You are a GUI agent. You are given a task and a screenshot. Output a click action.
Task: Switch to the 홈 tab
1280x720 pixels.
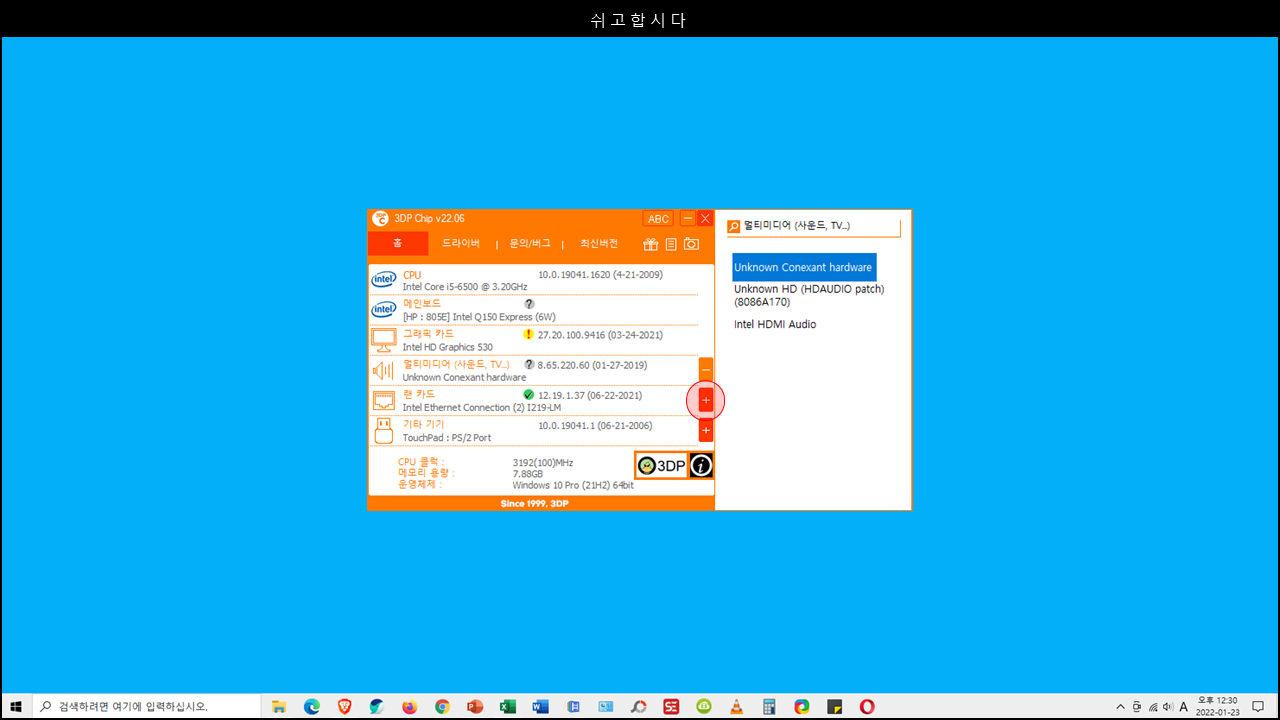coord(398,244)
